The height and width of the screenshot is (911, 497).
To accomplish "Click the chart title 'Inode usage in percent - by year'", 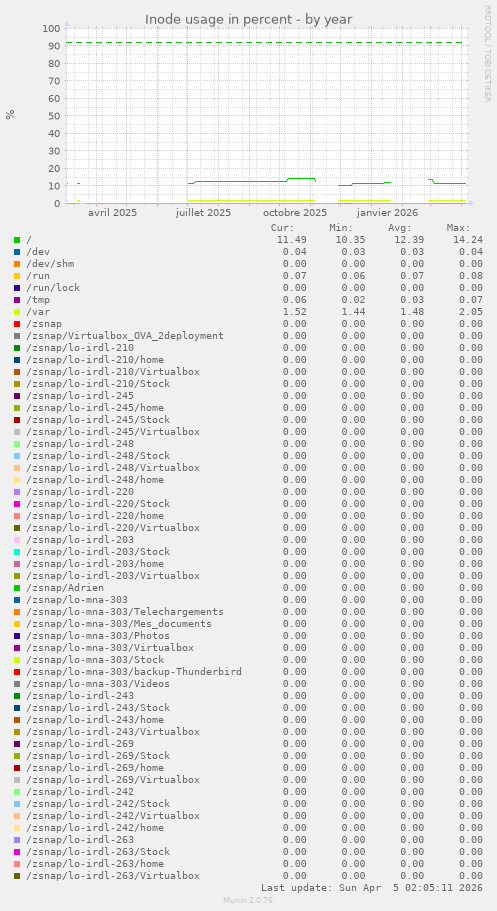I will click(248, 19).
